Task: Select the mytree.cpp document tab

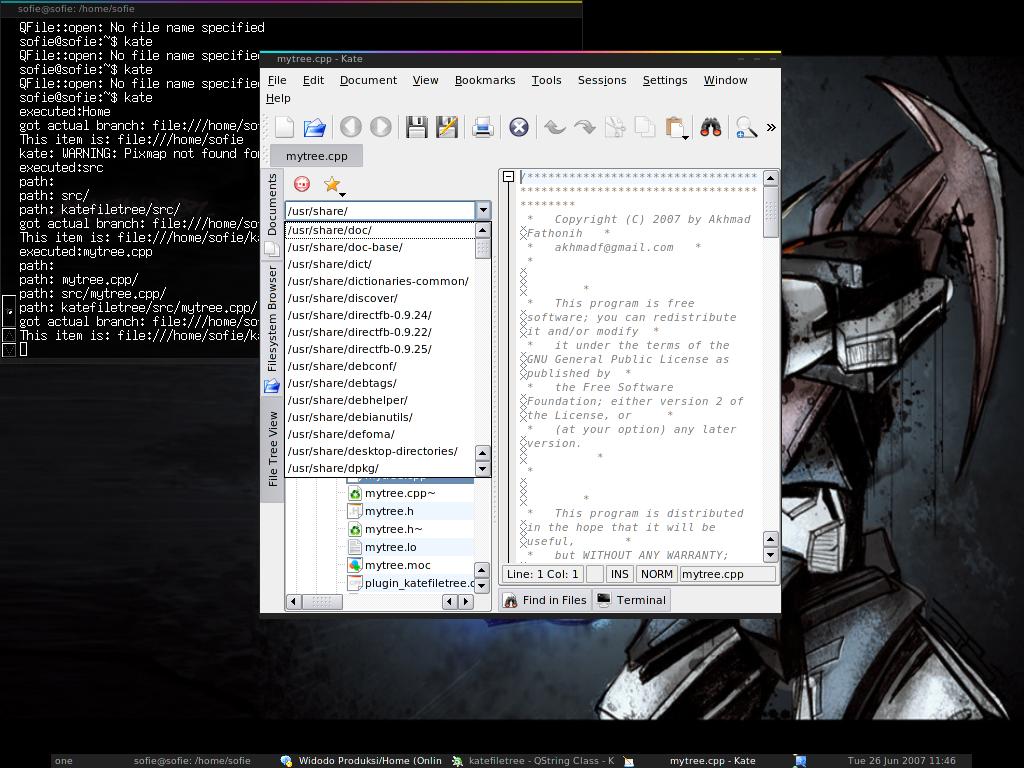Action: [316, 156]
